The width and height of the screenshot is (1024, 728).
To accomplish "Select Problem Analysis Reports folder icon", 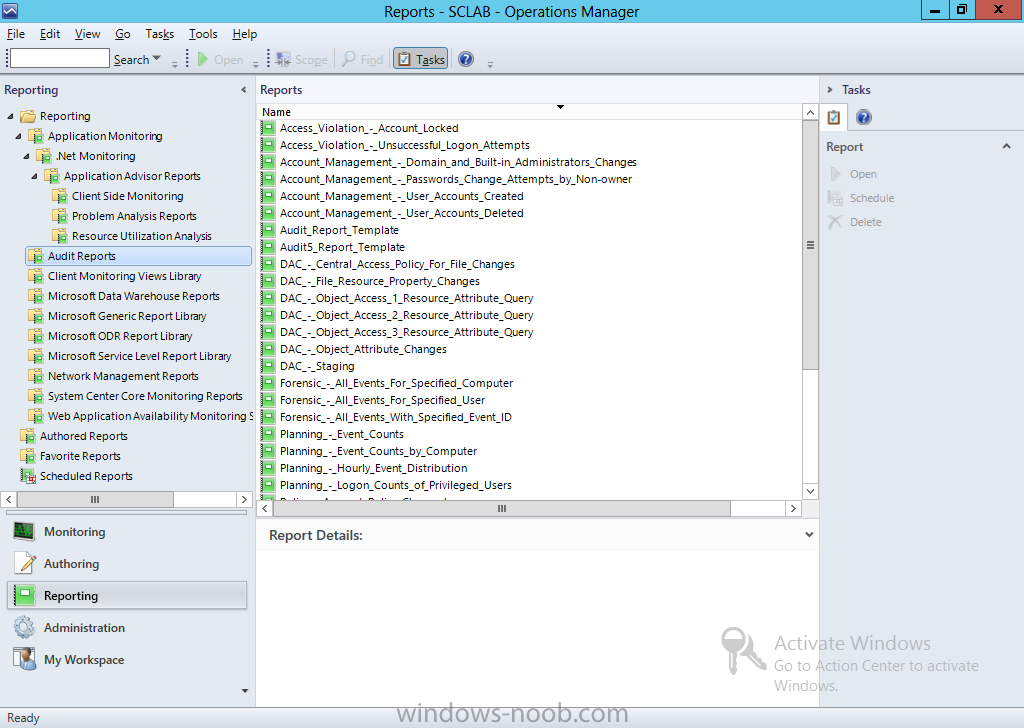I will tap(60, 216).
